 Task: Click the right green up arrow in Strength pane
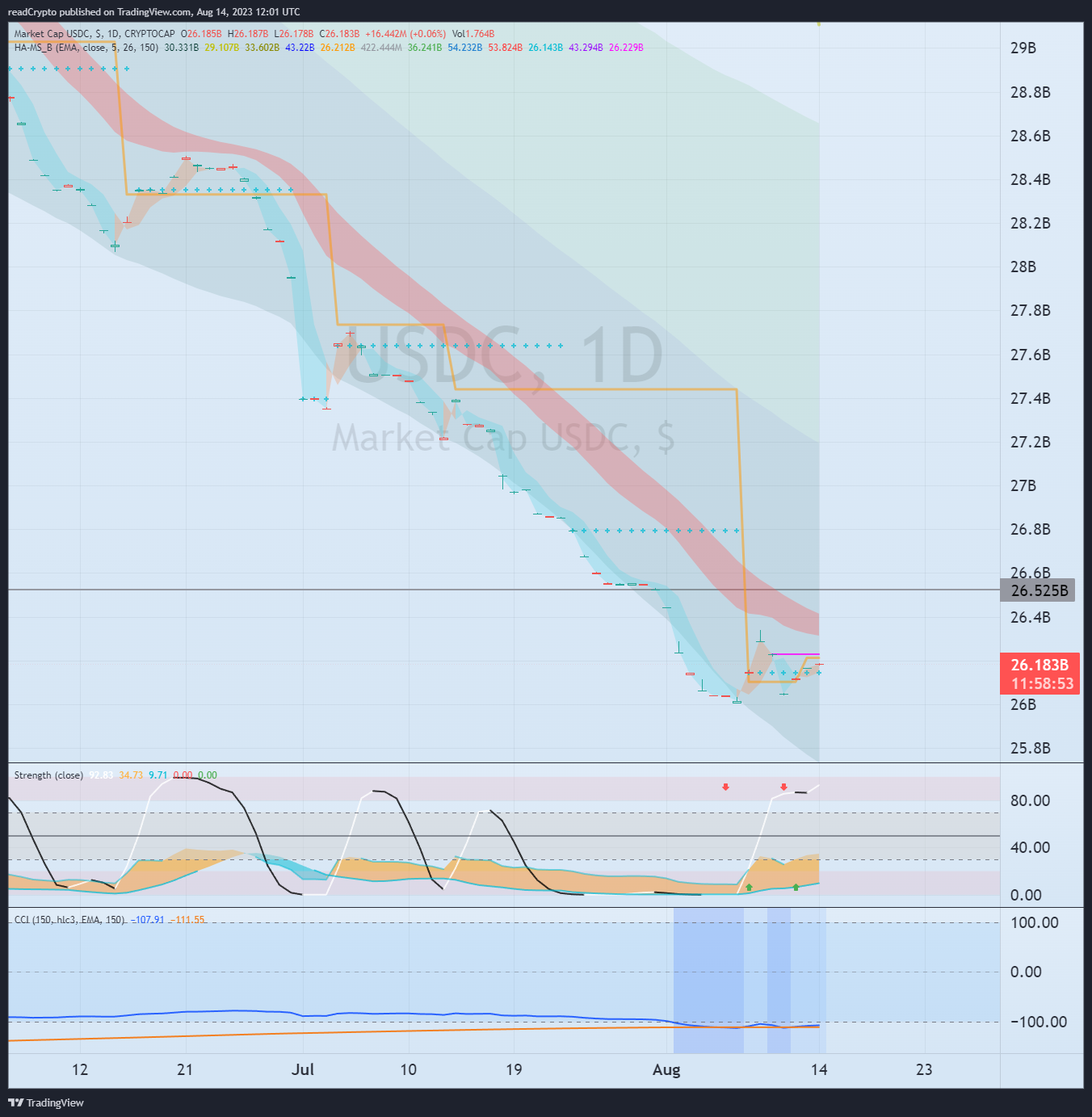tap(796, 888)
